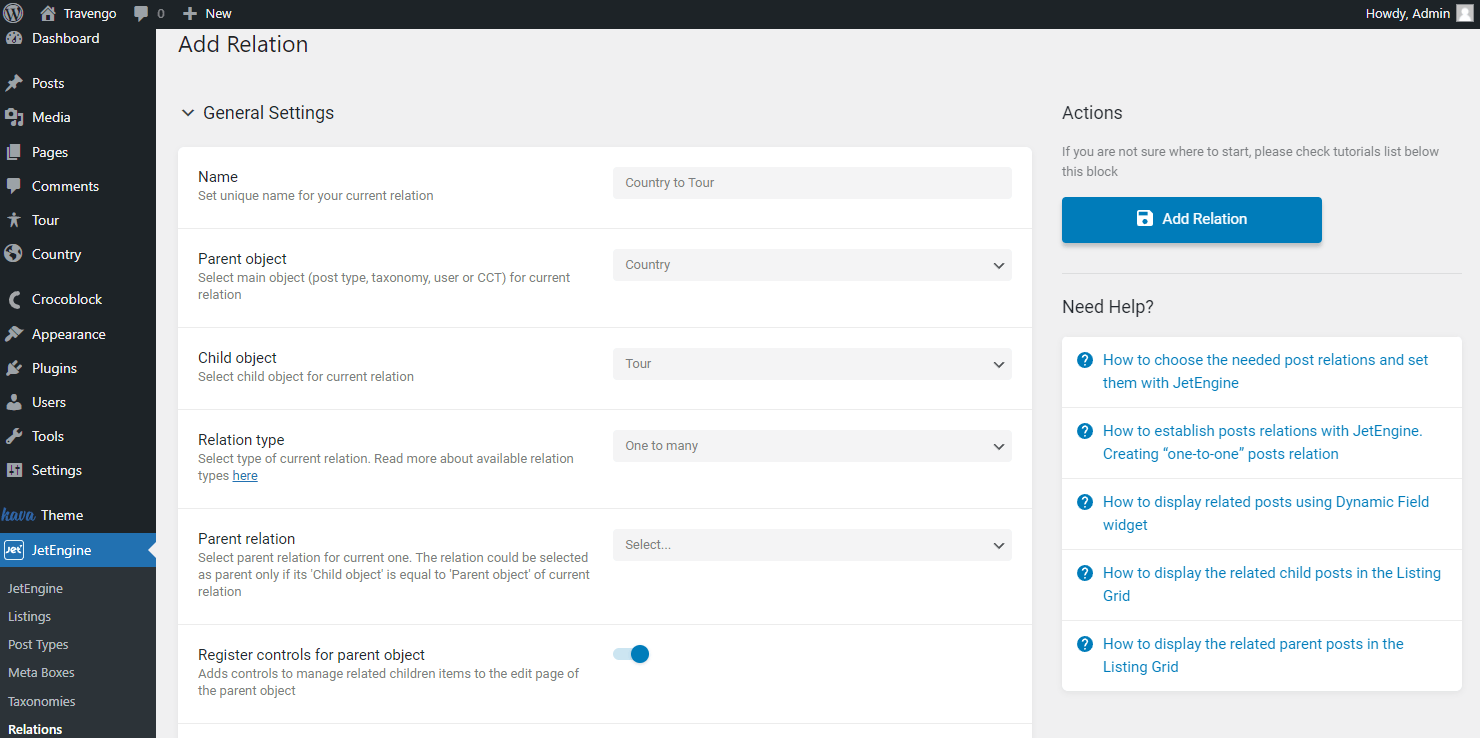Screen dimensions: 1480x738
Task: Click the Country globe icon
Action: coord(14,254)
